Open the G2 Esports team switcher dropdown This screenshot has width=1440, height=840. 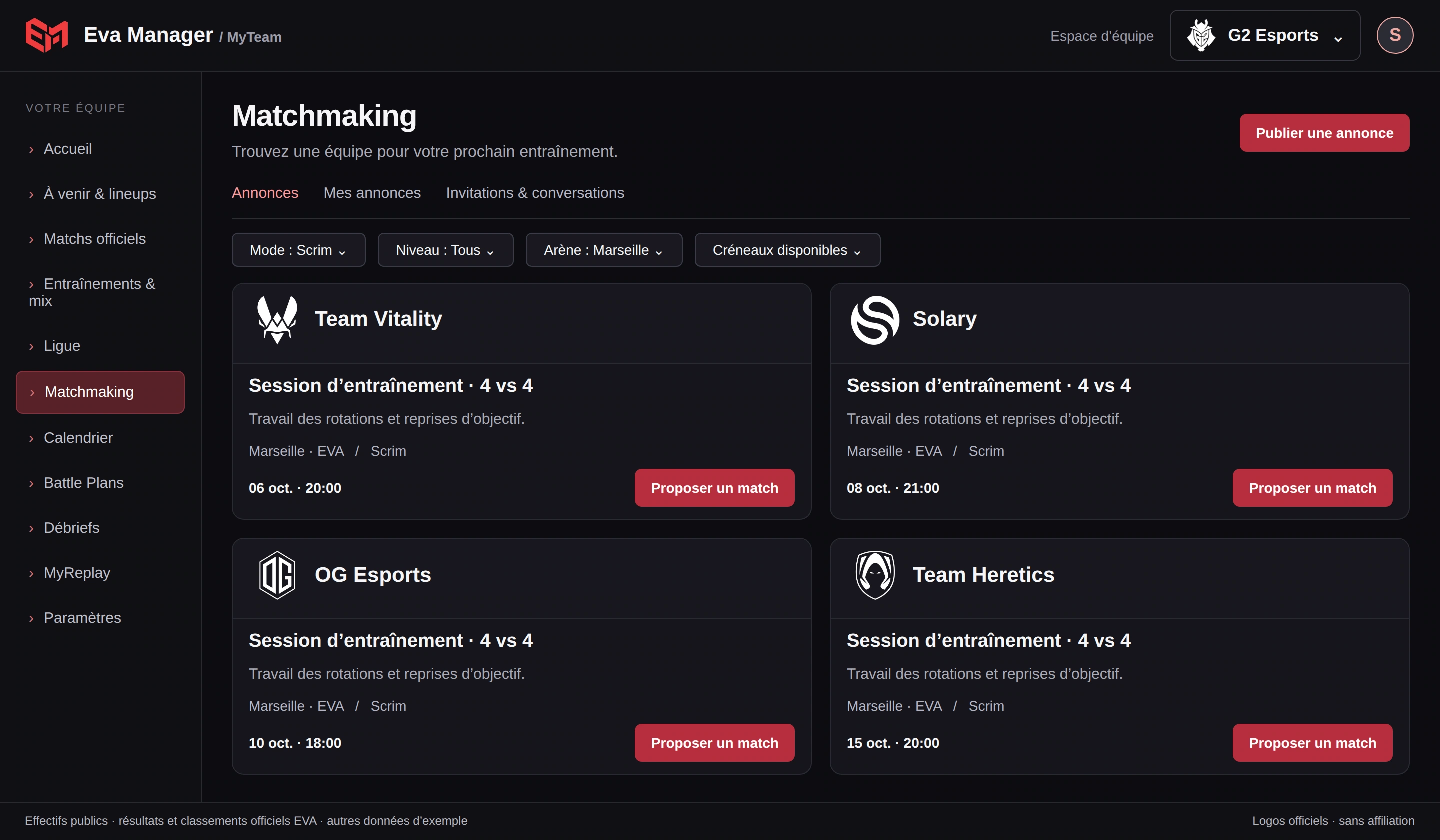pyautogui.click(x=1264, y=35)
